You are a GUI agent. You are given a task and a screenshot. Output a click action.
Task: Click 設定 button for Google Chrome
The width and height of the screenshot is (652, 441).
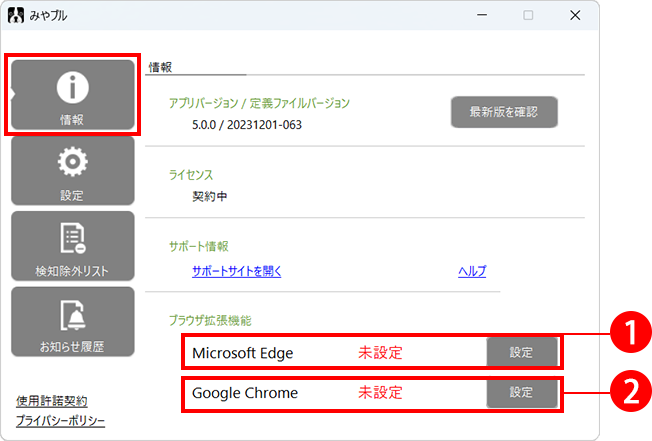click(x=522, y=393)
